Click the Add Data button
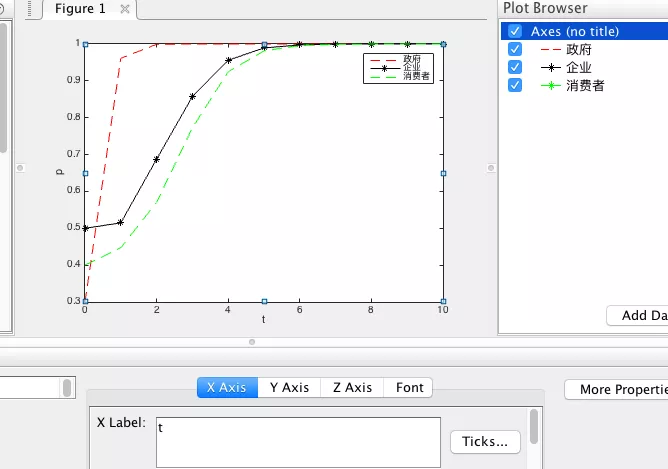 (x=637, y=315)
